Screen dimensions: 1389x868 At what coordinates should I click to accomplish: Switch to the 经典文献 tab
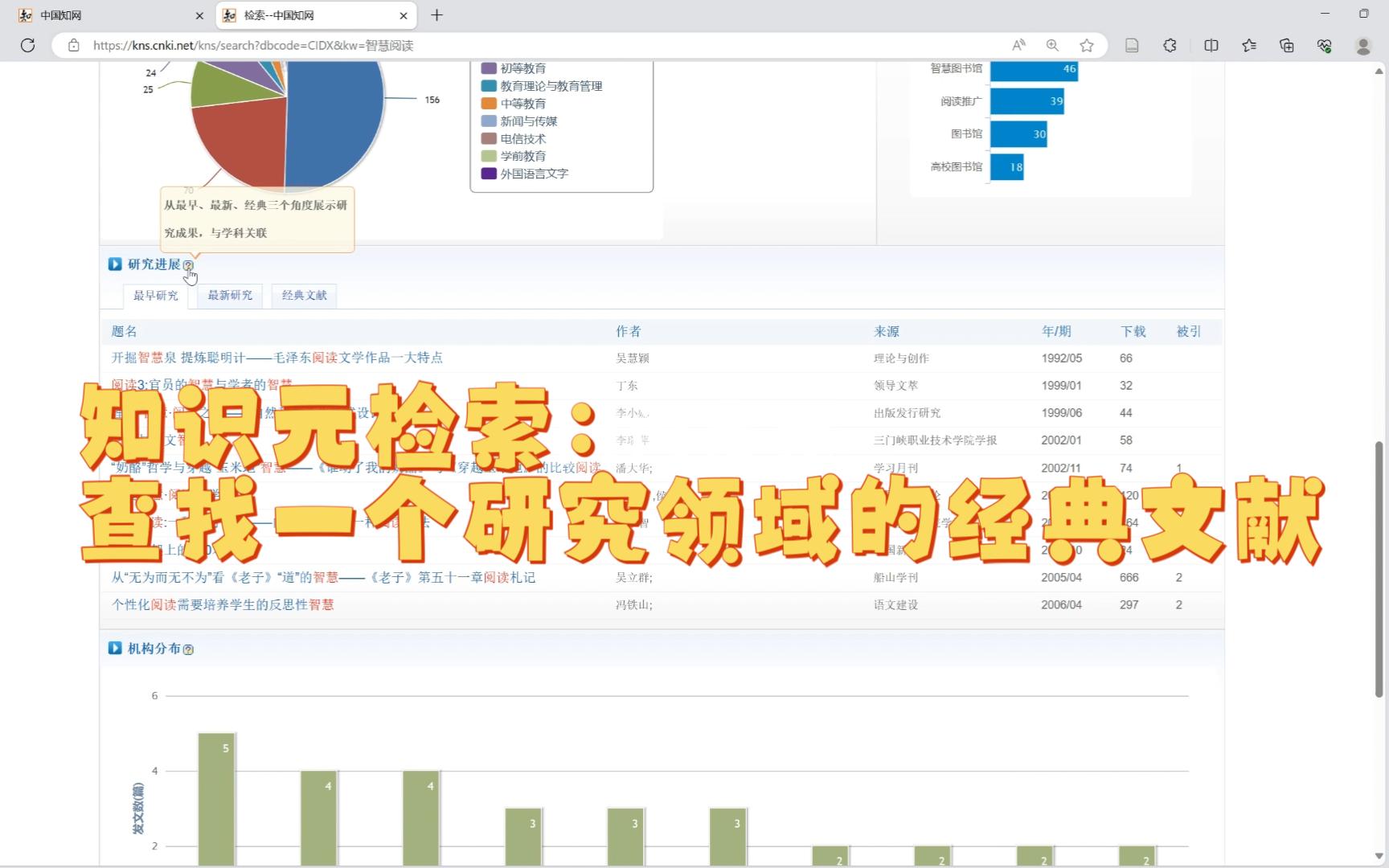tap(305, 296)
